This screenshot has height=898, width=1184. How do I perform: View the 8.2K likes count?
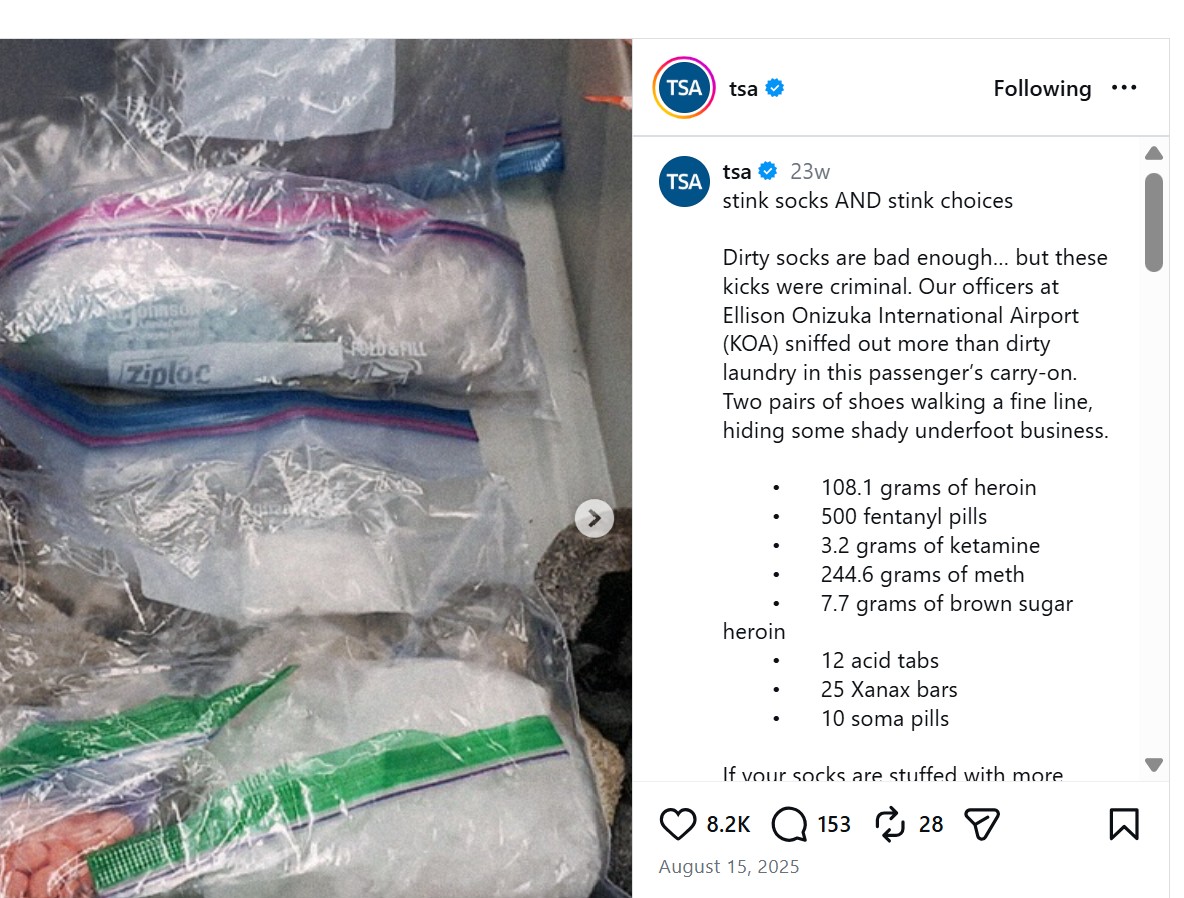click(x=728, y=824)
